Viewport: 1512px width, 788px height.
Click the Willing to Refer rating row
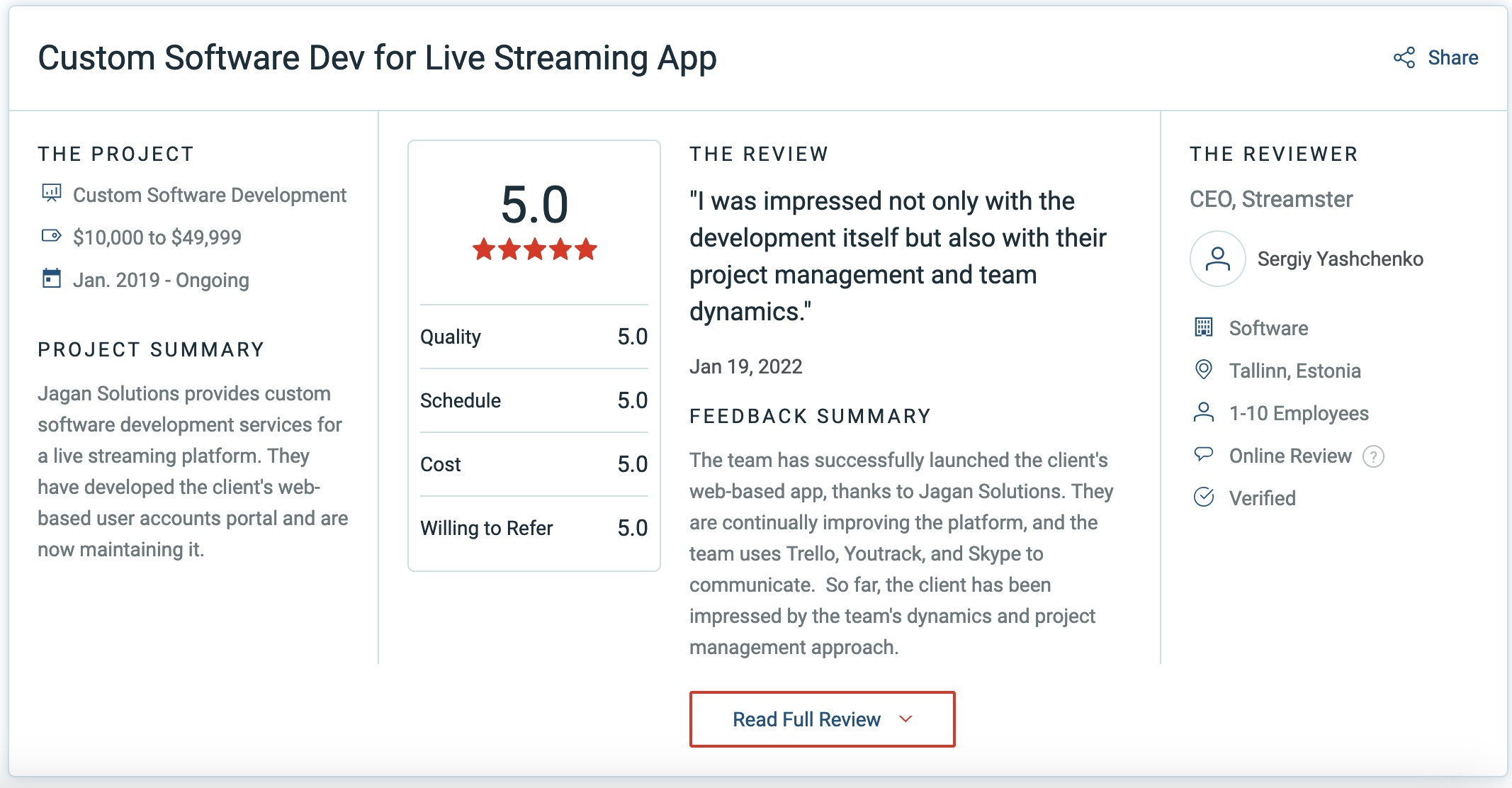[534, 528]
